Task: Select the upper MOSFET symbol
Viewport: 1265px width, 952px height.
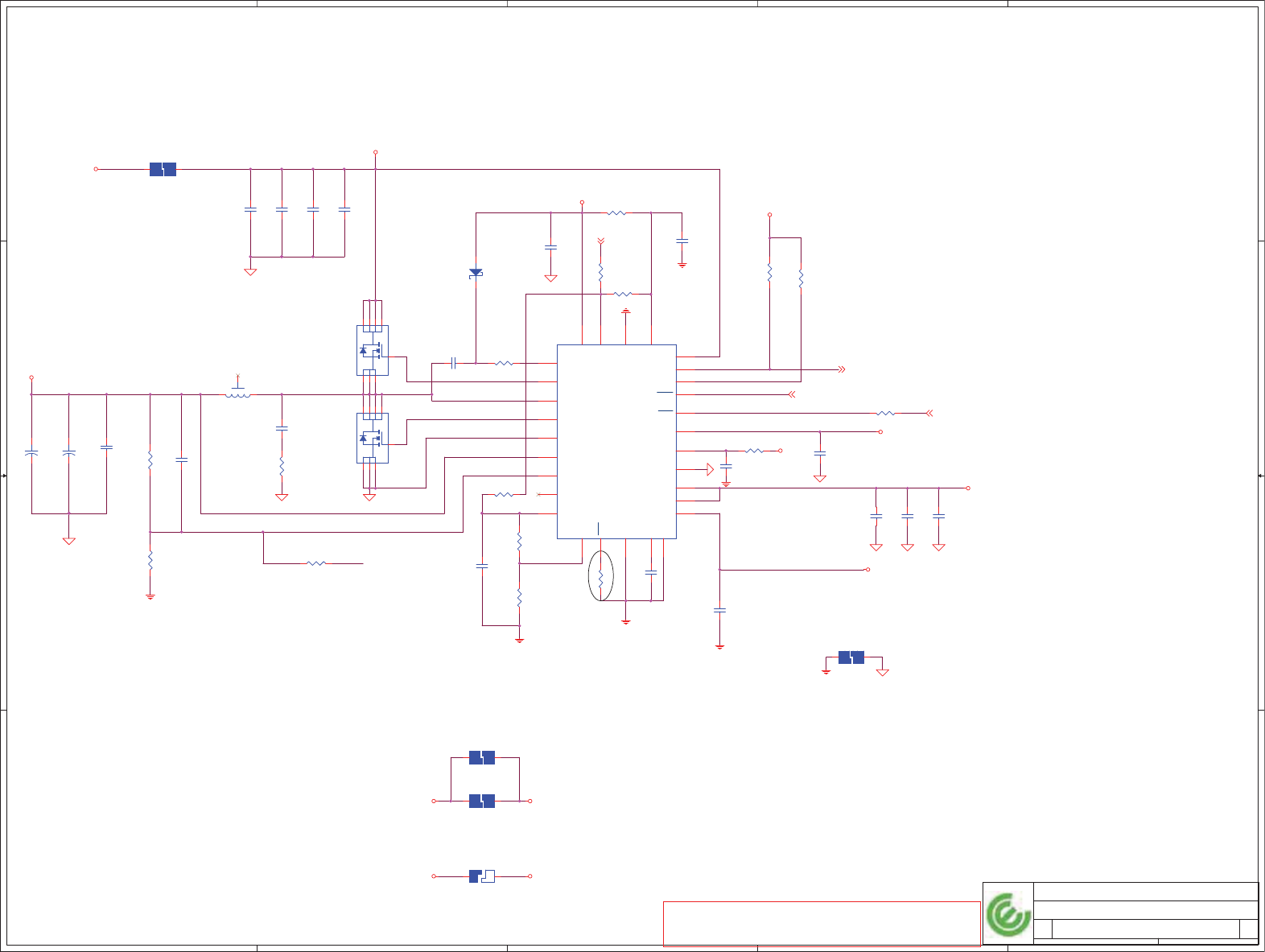Action: [372, 350]
